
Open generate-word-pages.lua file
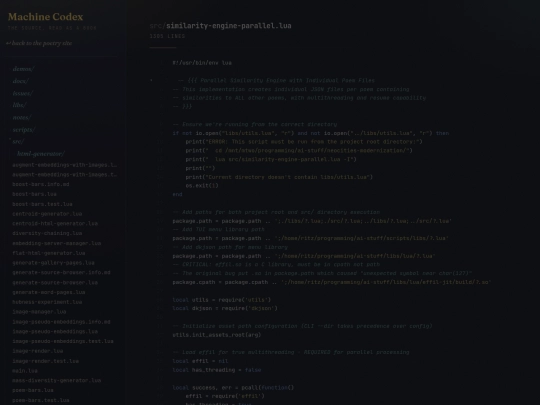(x=49, y=292)
